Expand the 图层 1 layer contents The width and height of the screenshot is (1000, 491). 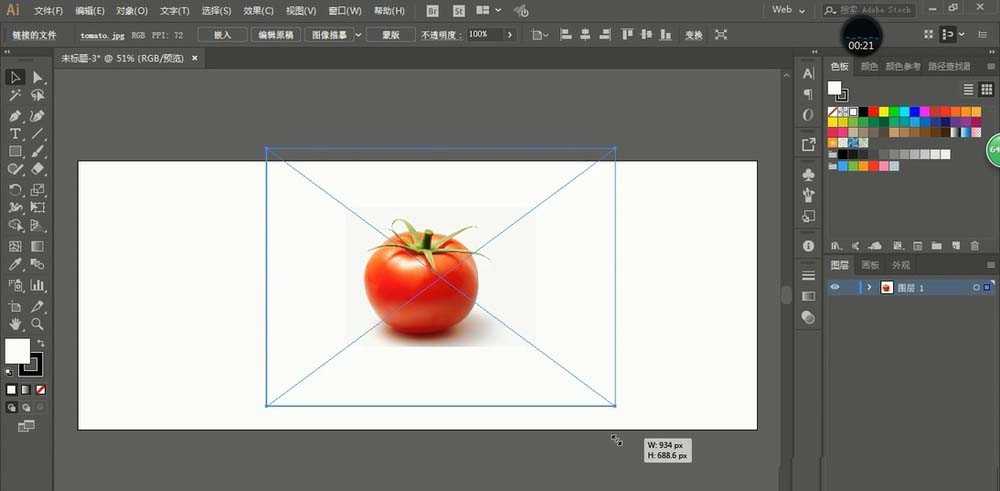(x=869, y=288)
